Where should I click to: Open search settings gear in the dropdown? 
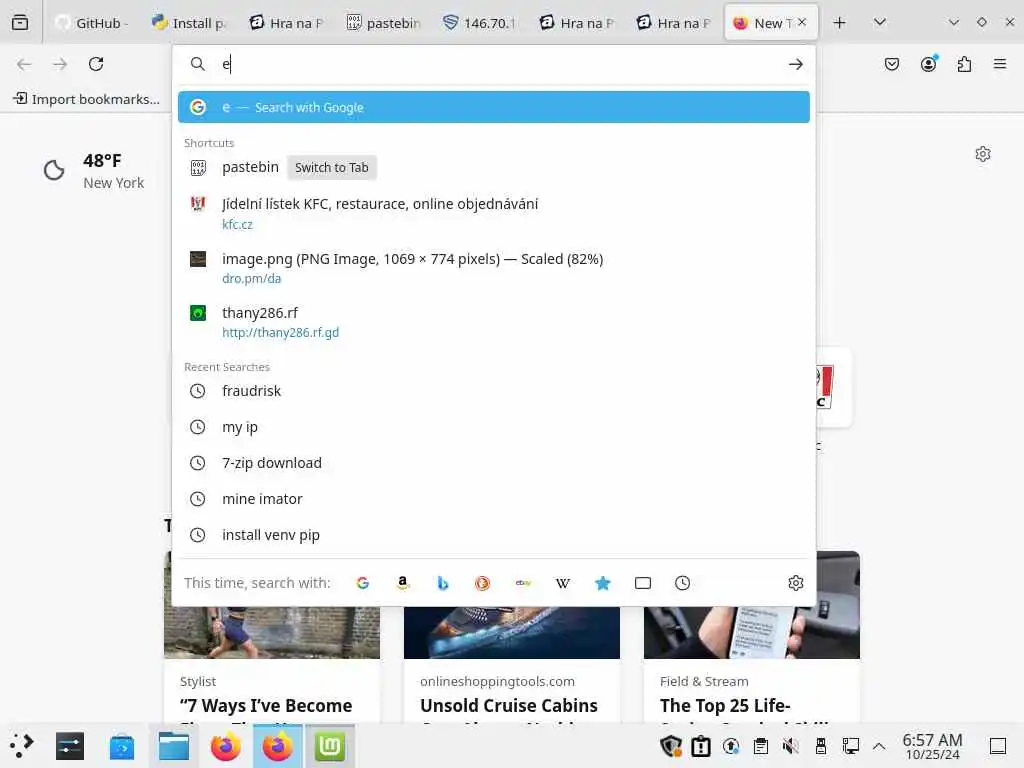[795, 583]
